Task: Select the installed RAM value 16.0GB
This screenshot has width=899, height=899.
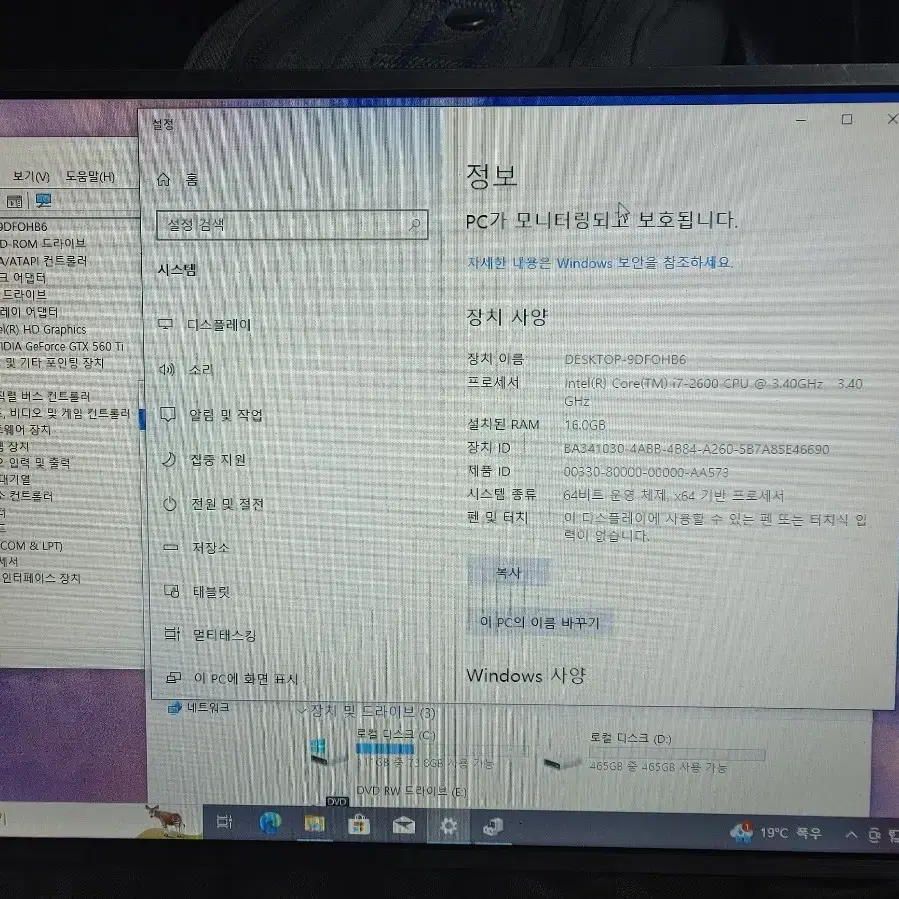Action: (584, 425)
